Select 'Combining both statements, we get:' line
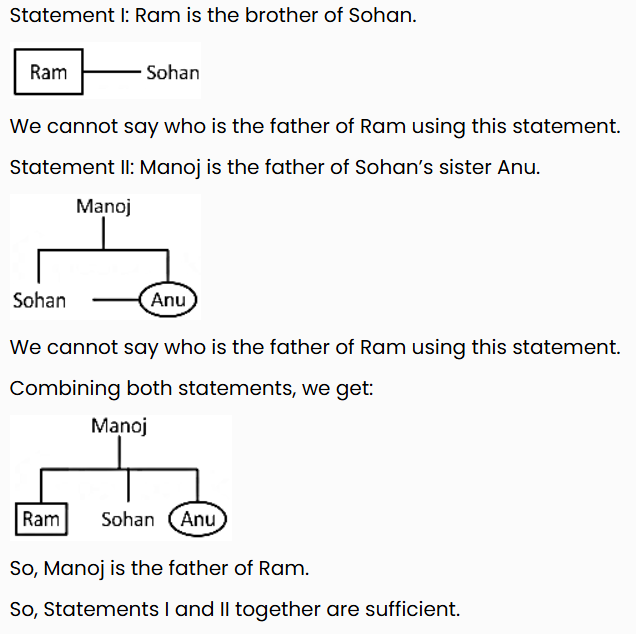Screen dimensions: 636x634 pyautogui.click(x=191, y=388)
